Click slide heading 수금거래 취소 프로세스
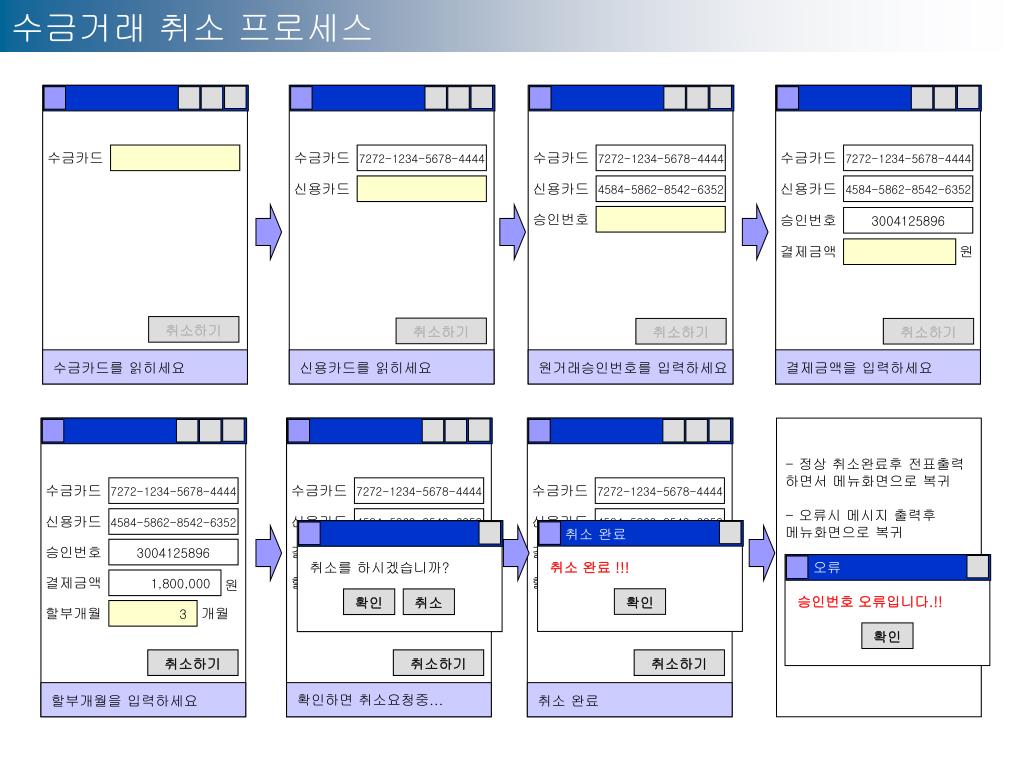This screenshot has height=768, width=1024. click(193, 27)
